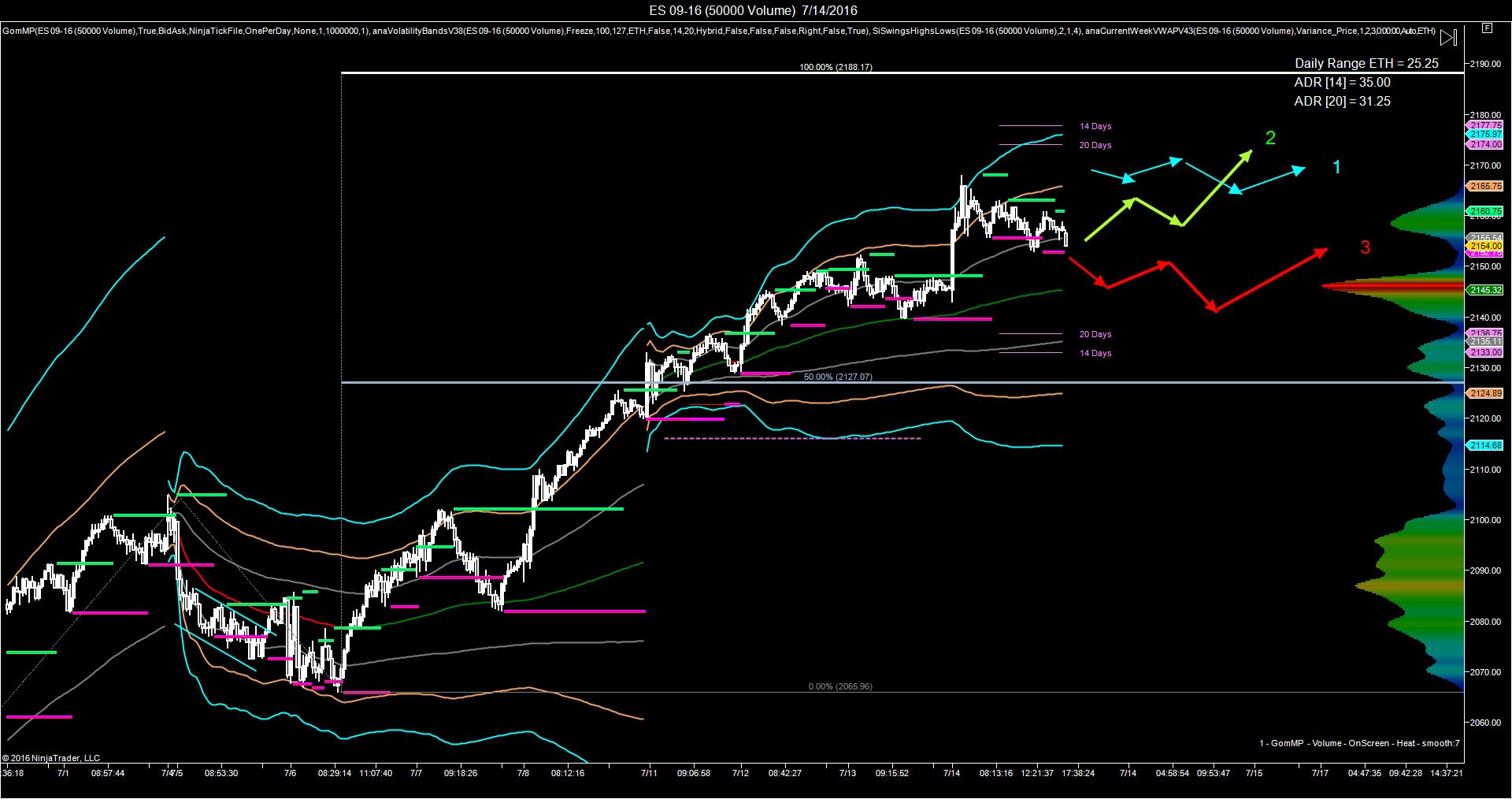Click the 7/17 date on the time axis
Image resolution: width=1512 pixels, height=799 pixels.
(x=1320, y=773)
